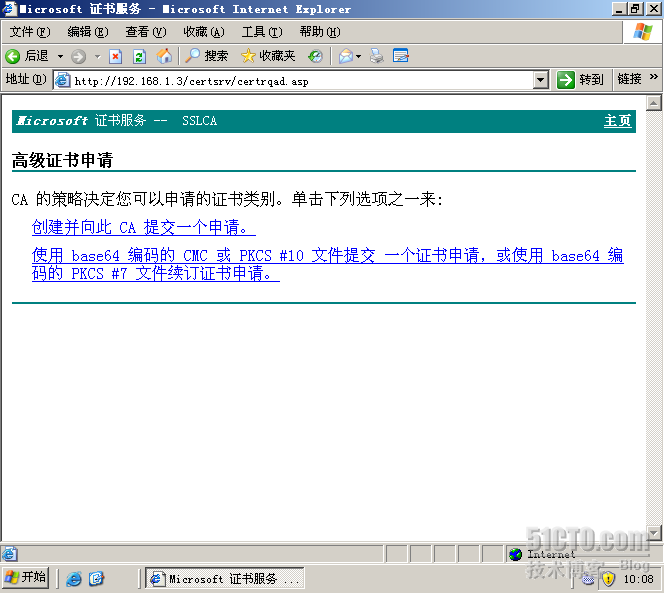Launch Internet Explorer from quick launch

pos(74,579)
